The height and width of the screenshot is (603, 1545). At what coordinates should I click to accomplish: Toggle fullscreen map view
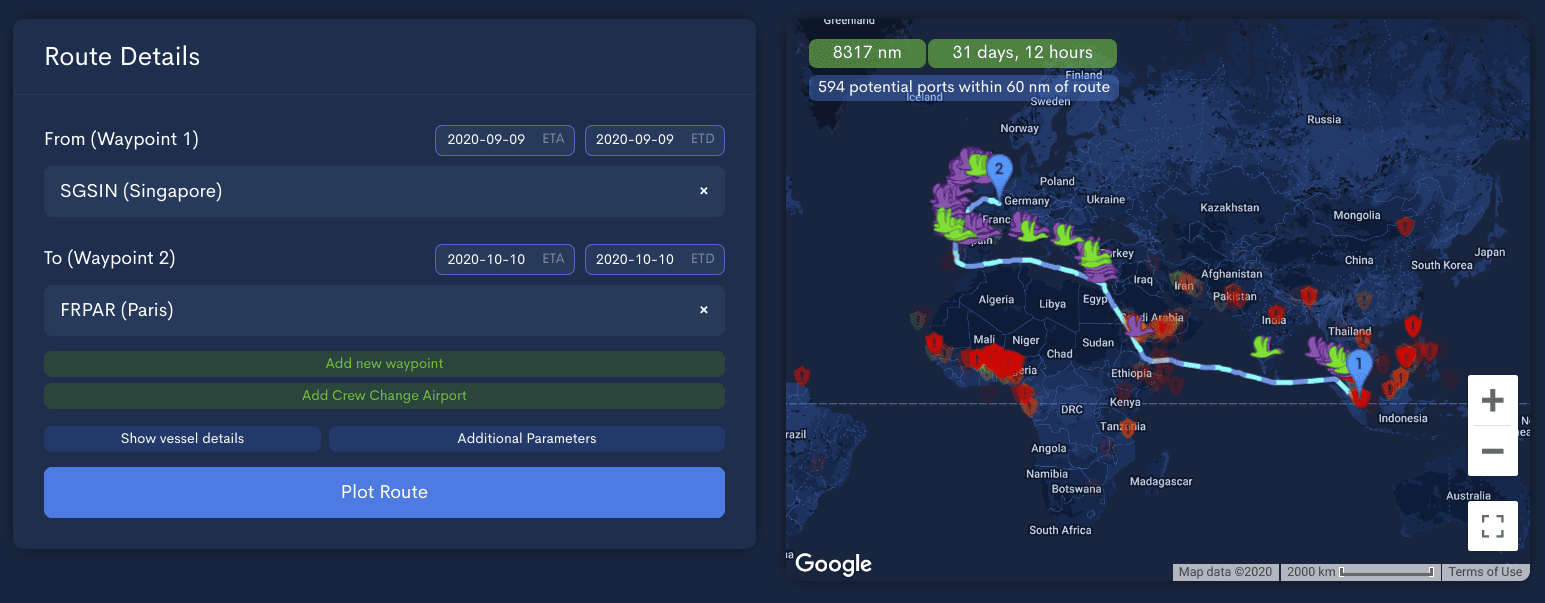tap(1492, 526)
